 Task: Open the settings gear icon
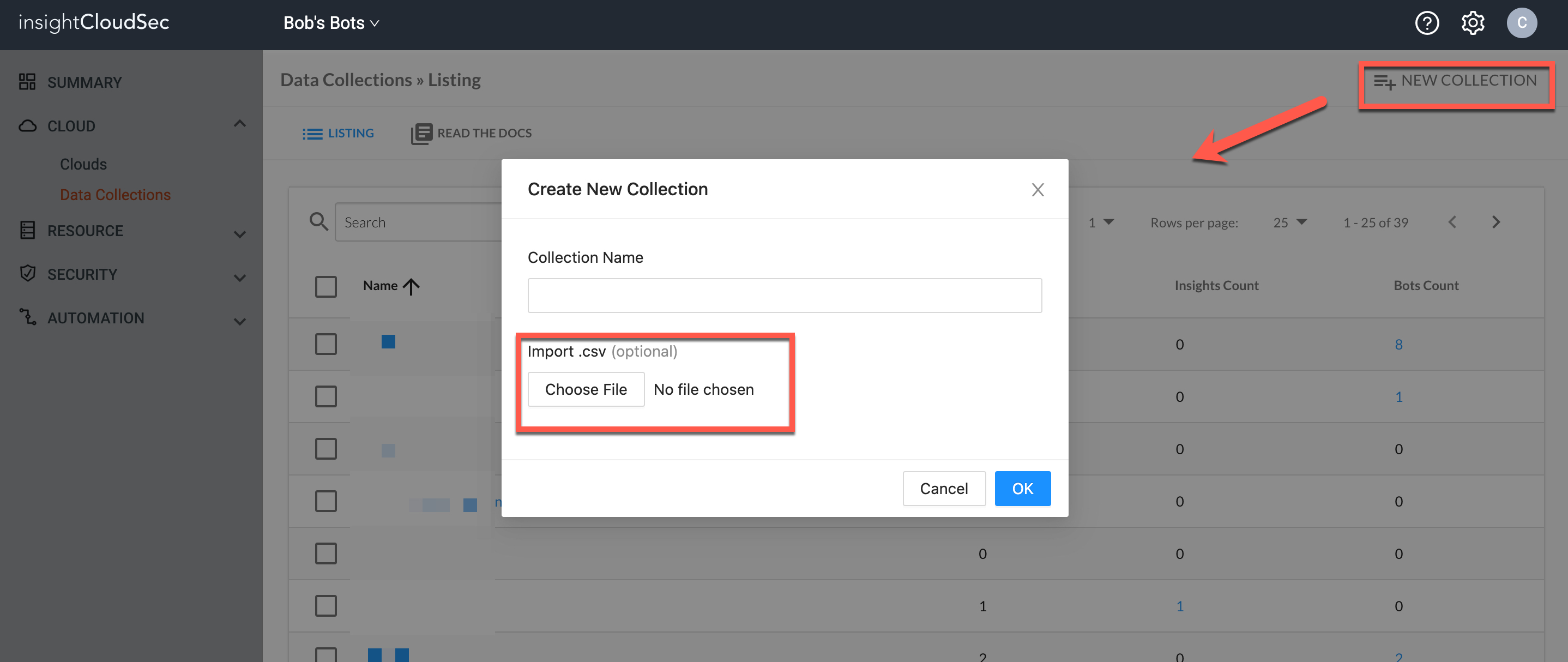[1472, 23]
